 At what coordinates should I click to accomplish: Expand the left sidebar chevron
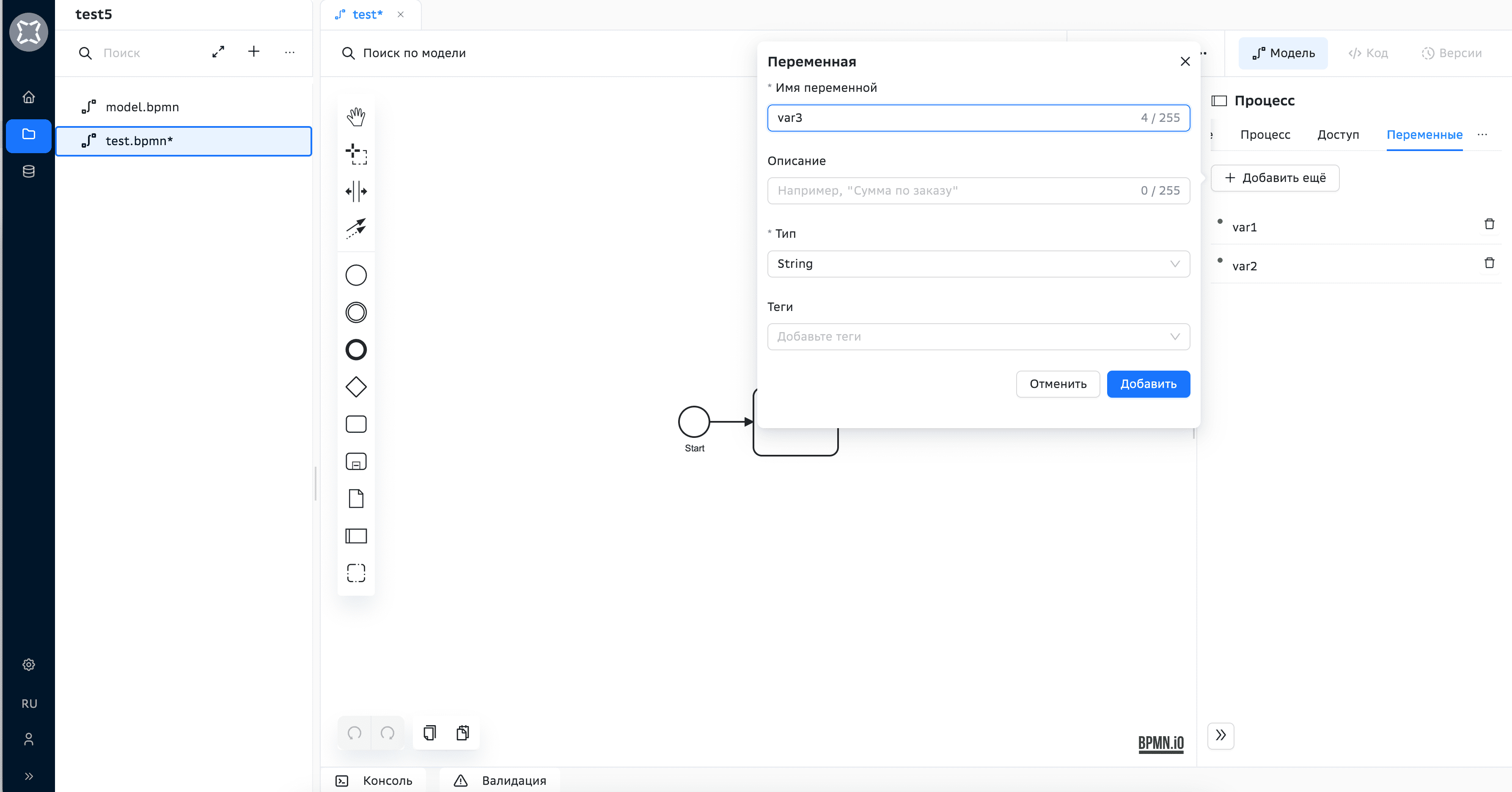tap(28, 776)
